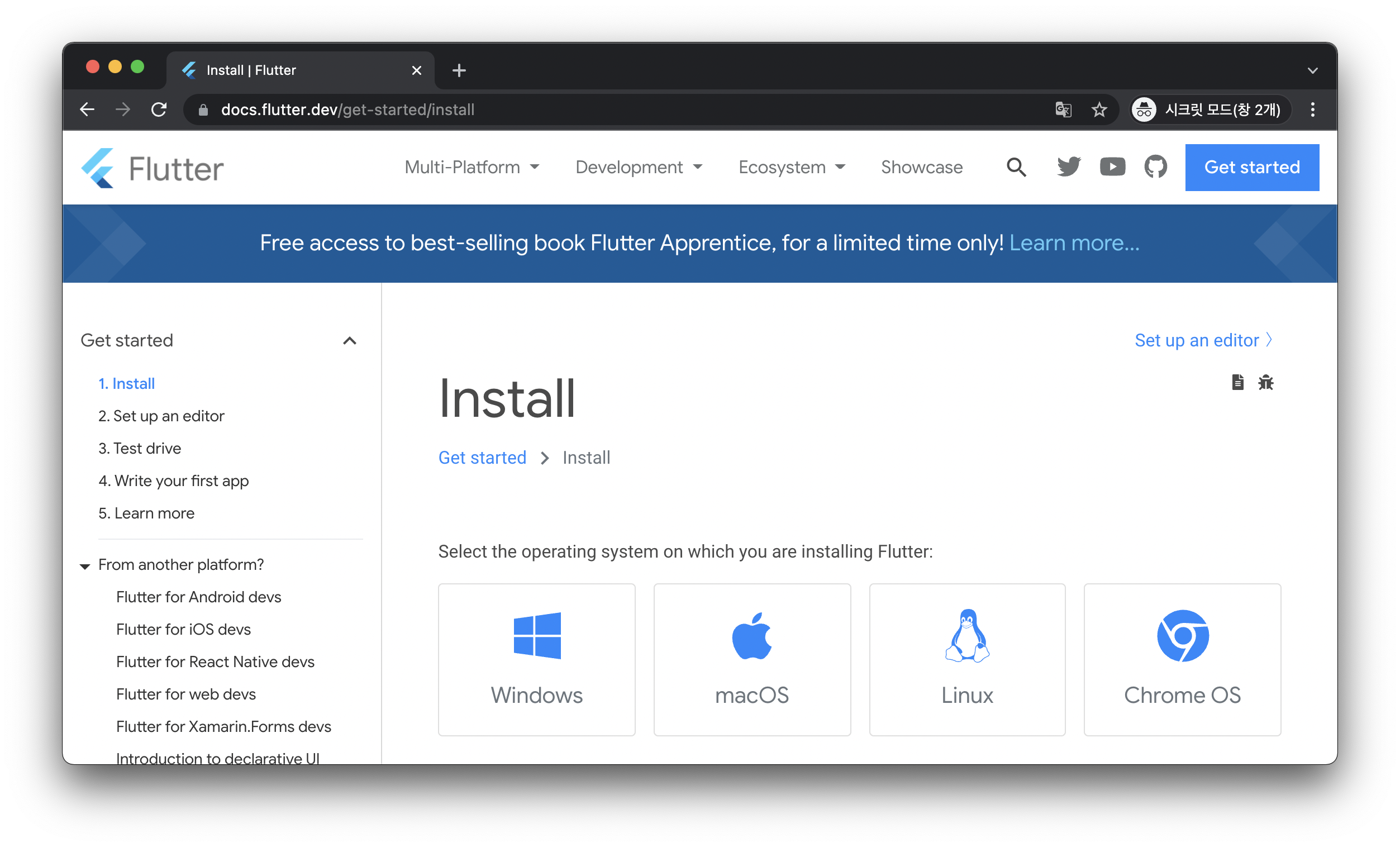The image size is (1400, 847).
Task: Select Windows as the installation OS
Action: (536, 659)
